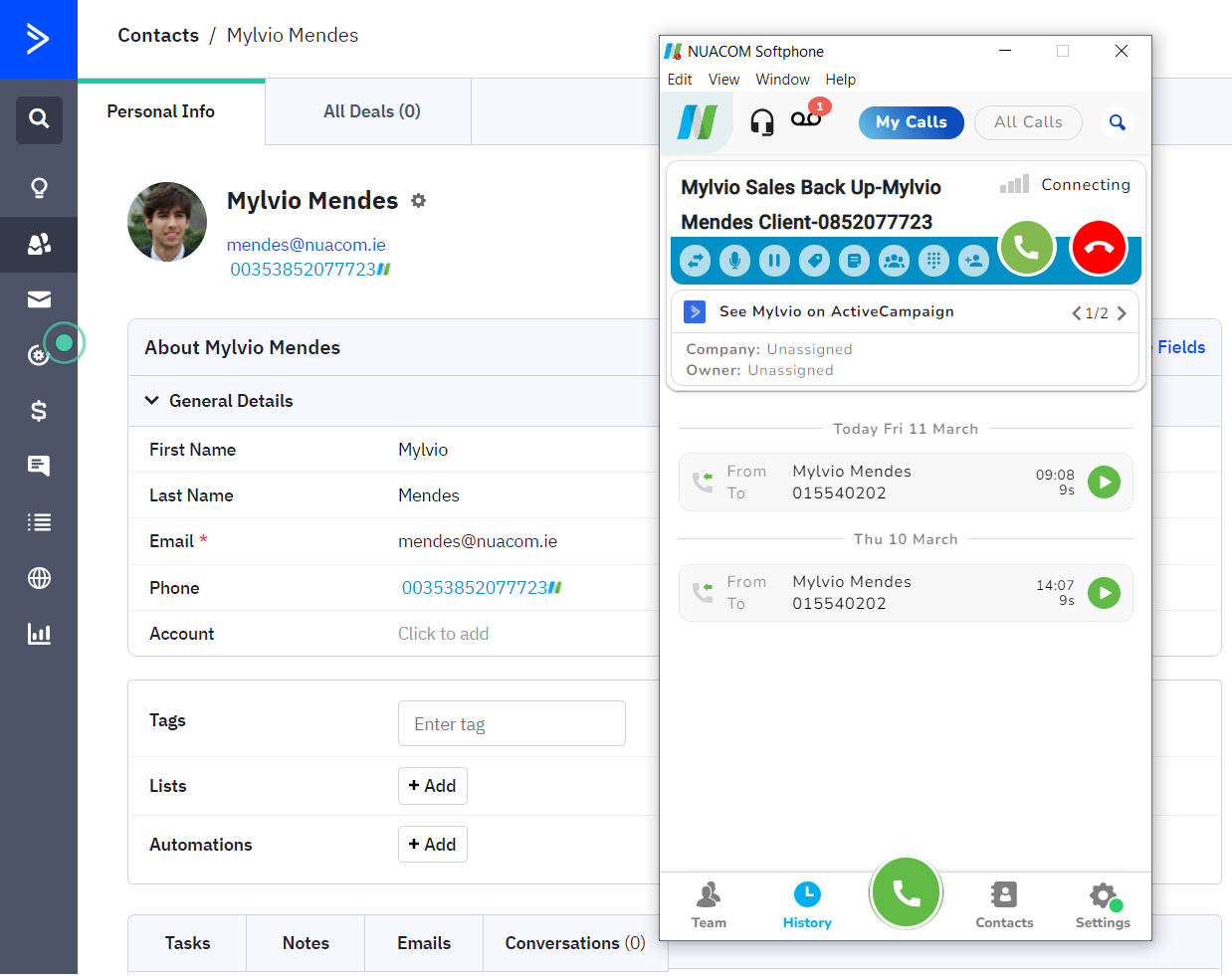Open the globe Site icon in sidebar
The image size is (1232, 976).
point(39,578)
